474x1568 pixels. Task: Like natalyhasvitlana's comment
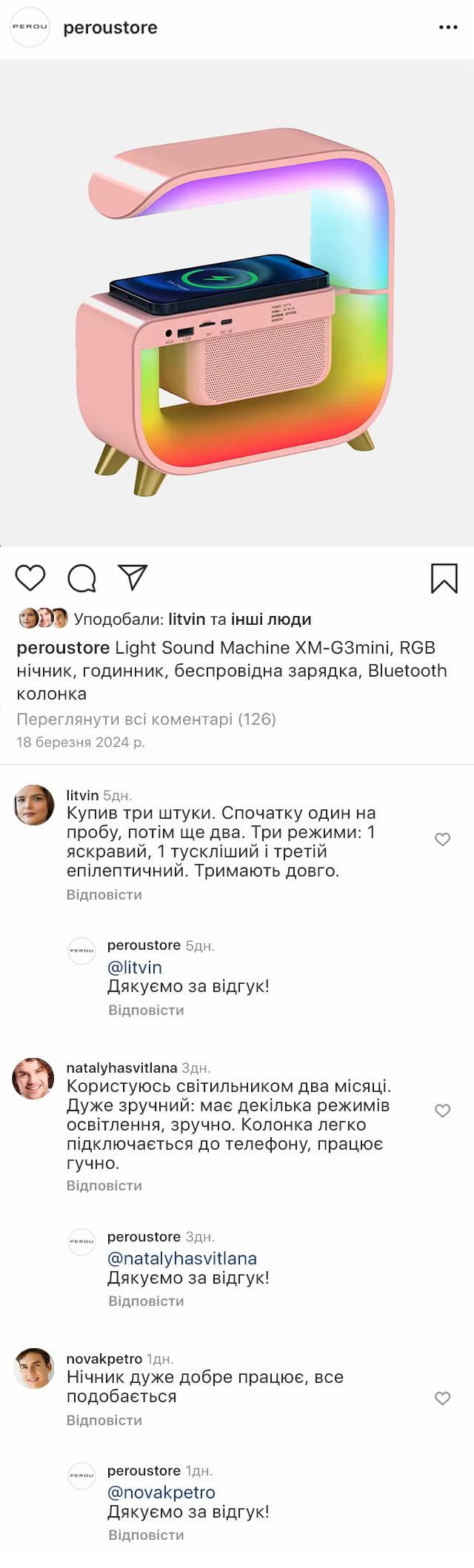442,1110
